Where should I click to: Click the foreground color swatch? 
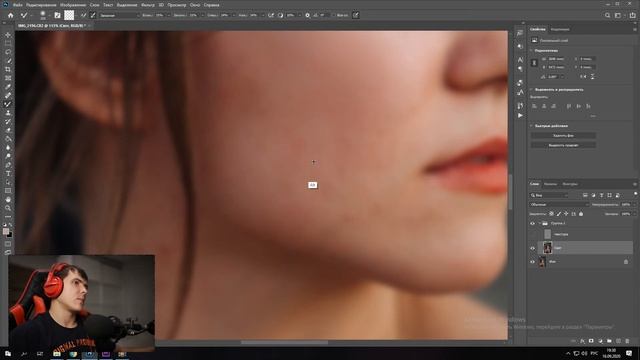click(x=6, y=231)
